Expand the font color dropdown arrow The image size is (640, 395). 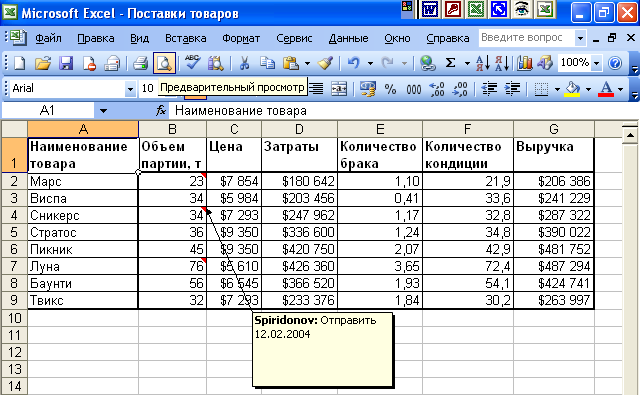pyautogui.click(x=621, y=89)
